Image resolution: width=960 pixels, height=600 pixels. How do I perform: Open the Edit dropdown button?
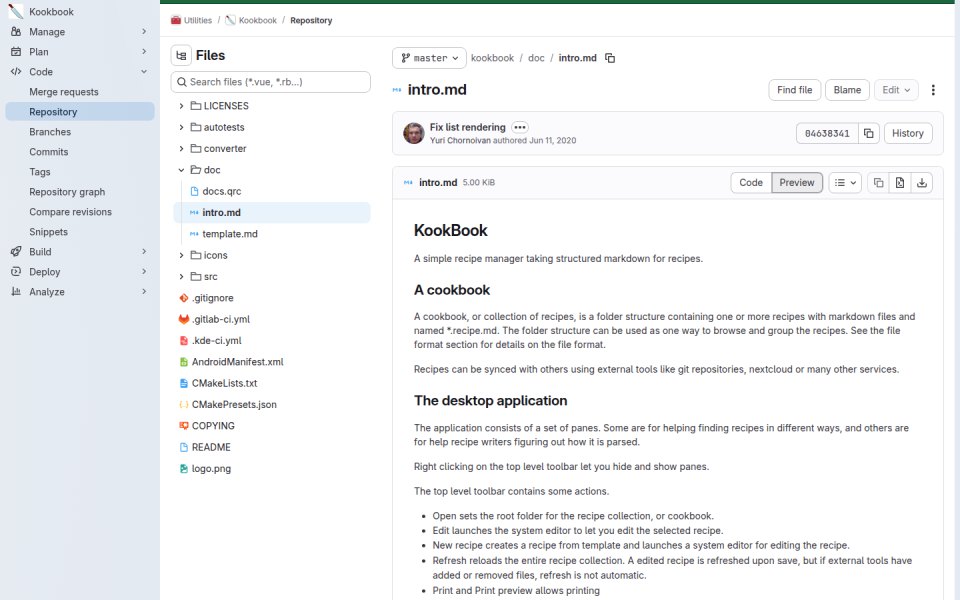(x=896, y=90)
